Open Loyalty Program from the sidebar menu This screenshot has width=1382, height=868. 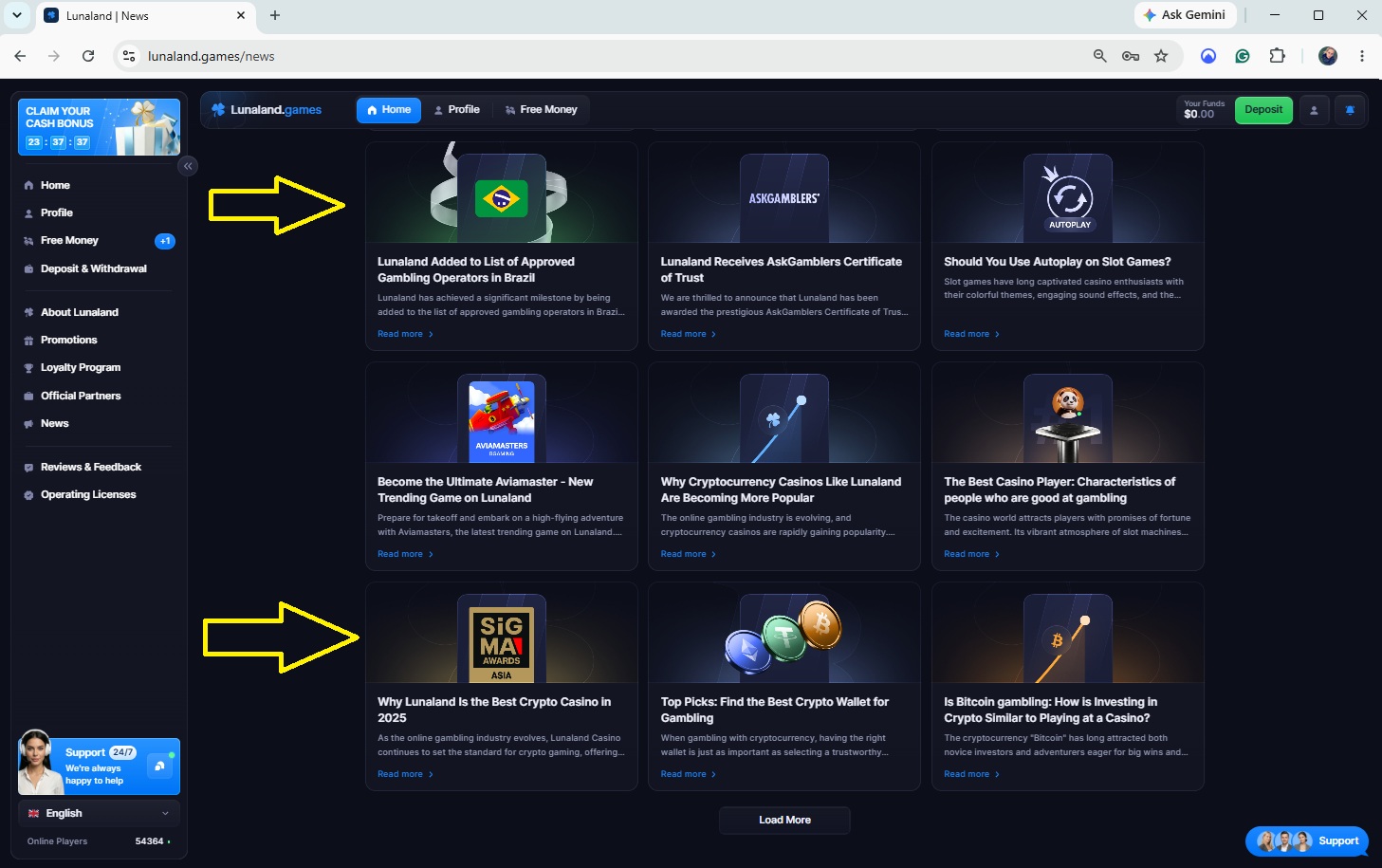pos(81,368)
